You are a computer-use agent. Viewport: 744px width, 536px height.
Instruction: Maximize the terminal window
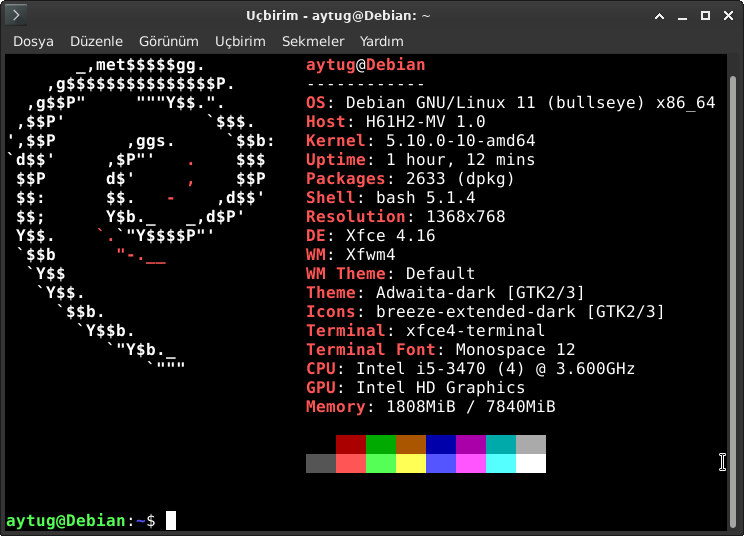[706, 16]
